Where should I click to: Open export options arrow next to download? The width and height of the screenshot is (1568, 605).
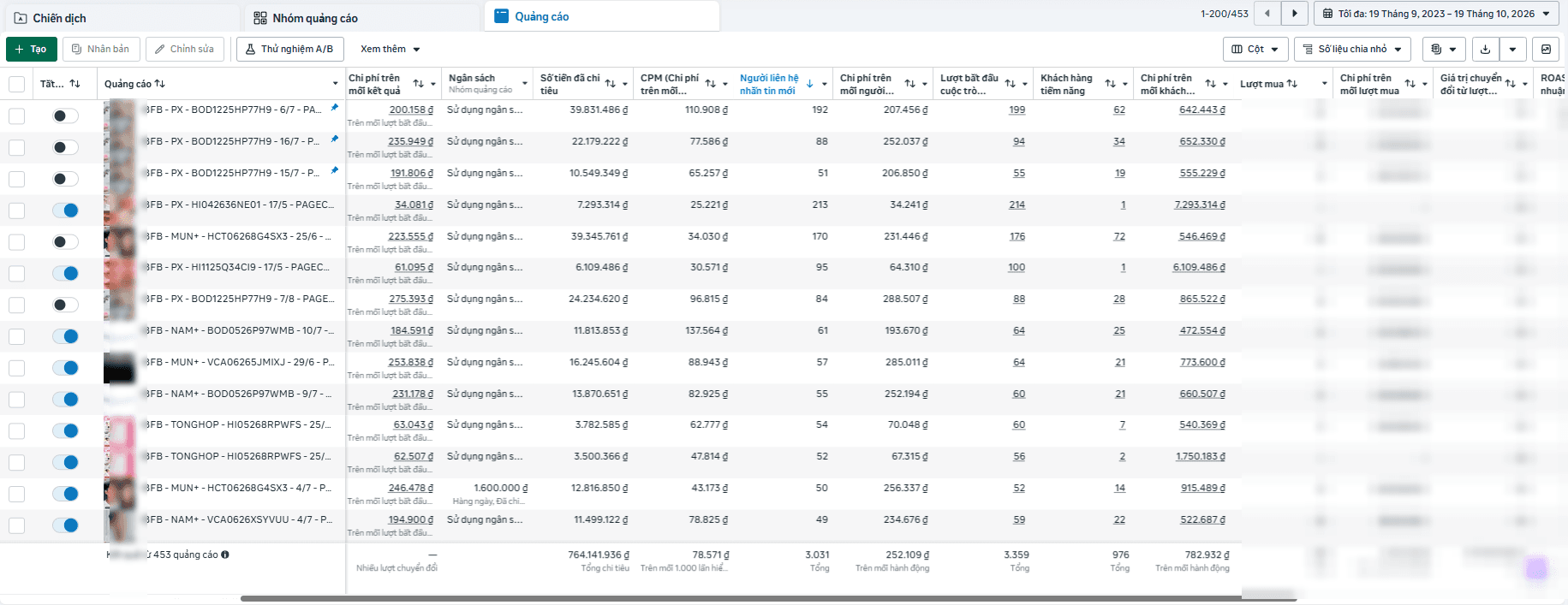tap(1513, 49)
